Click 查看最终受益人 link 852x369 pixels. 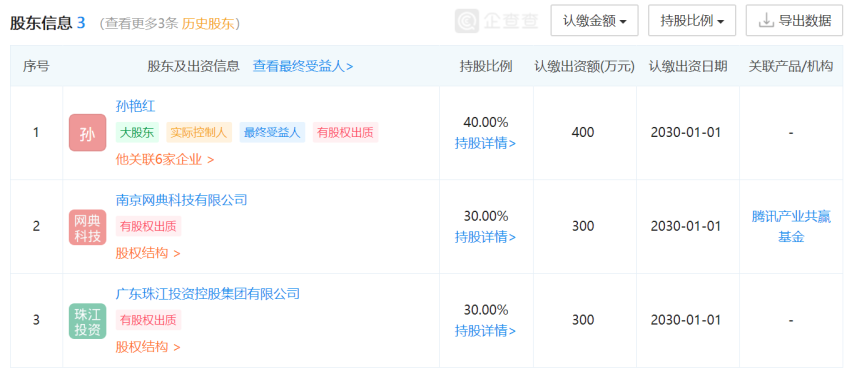303,66
